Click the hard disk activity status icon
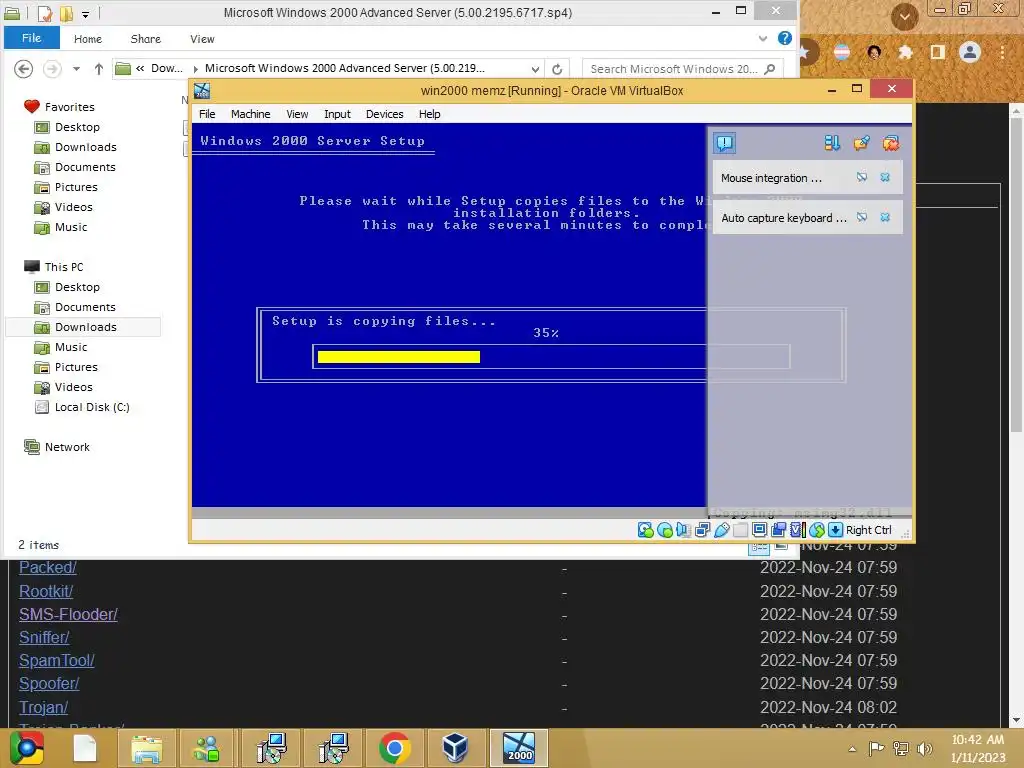This screenshot has height=768, width=1024. point(645,530)
